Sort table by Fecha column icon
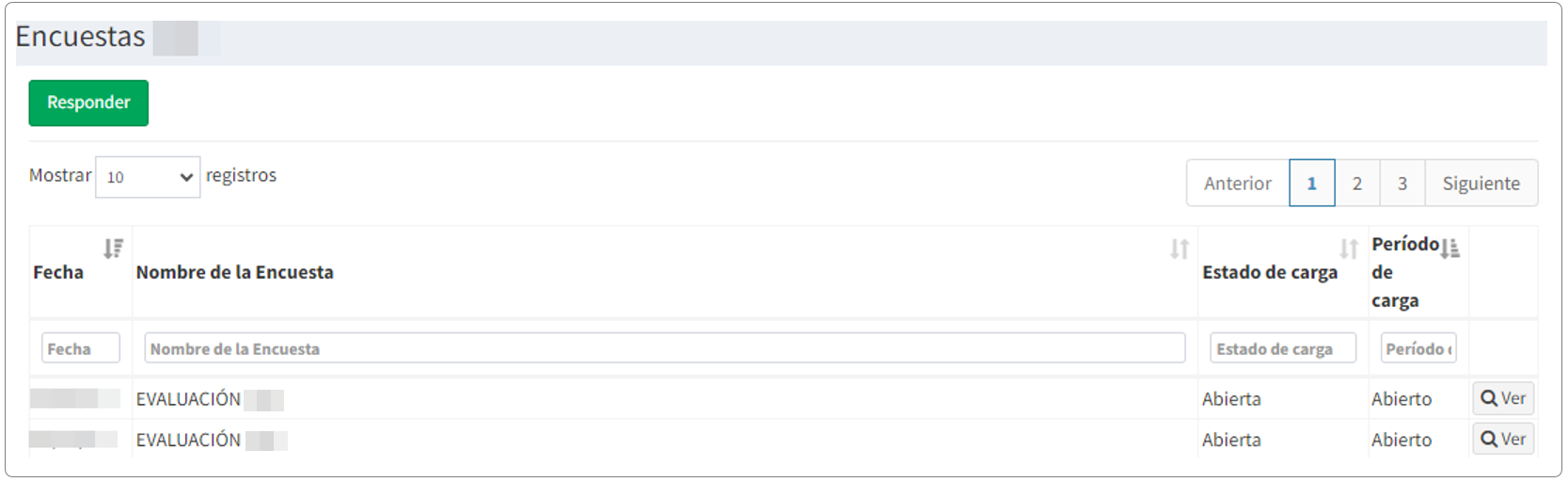 113,249
